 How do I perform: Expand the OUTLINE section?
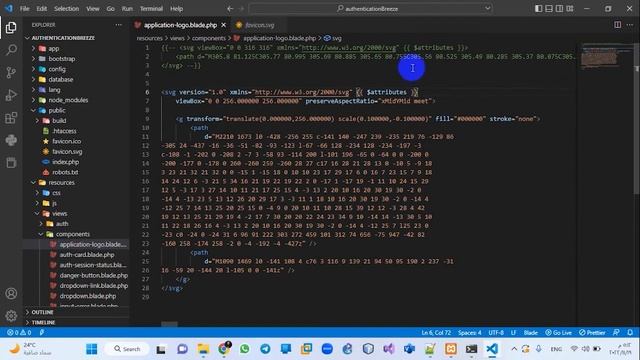pos(42,312)
